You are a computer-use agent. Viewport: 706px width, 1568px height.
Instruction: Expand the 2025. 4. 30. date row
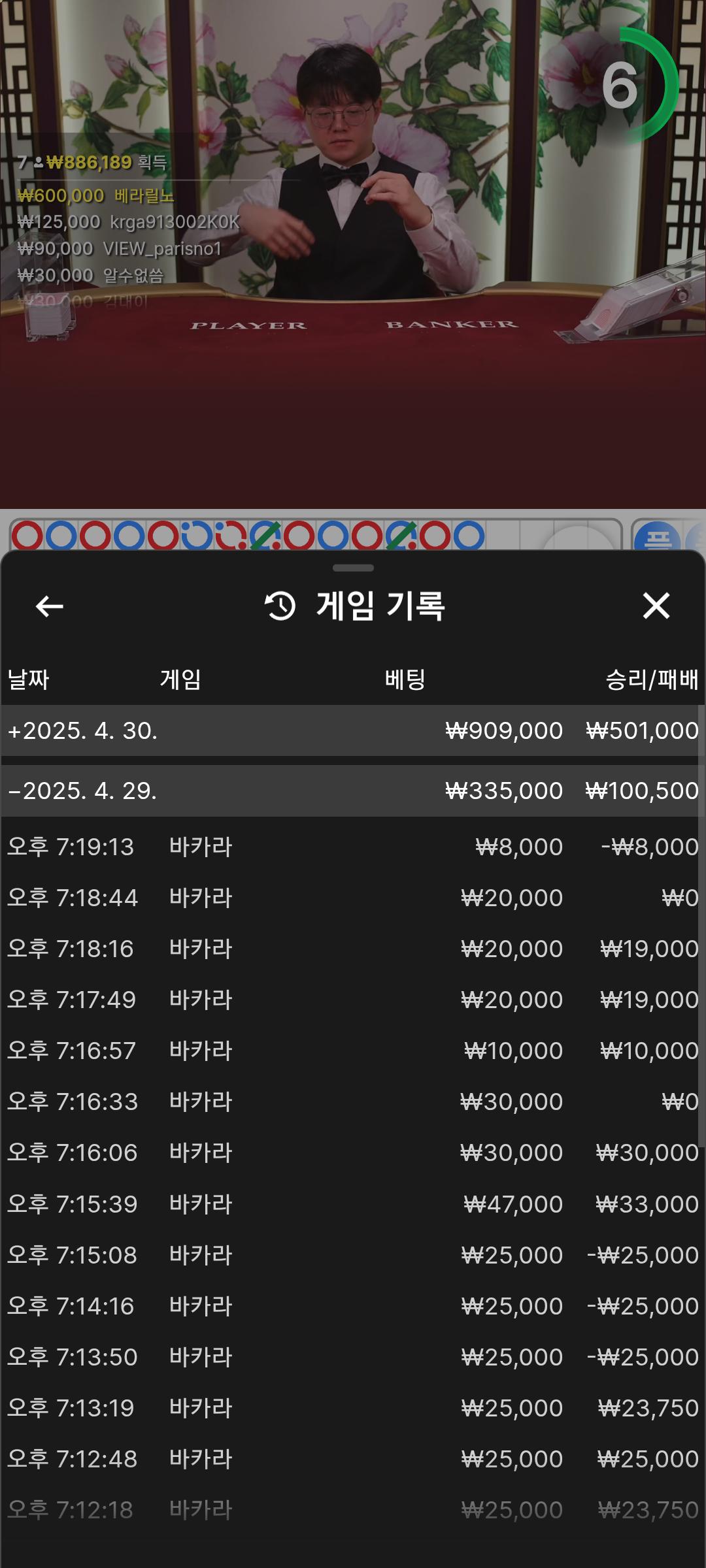[82, 730]
